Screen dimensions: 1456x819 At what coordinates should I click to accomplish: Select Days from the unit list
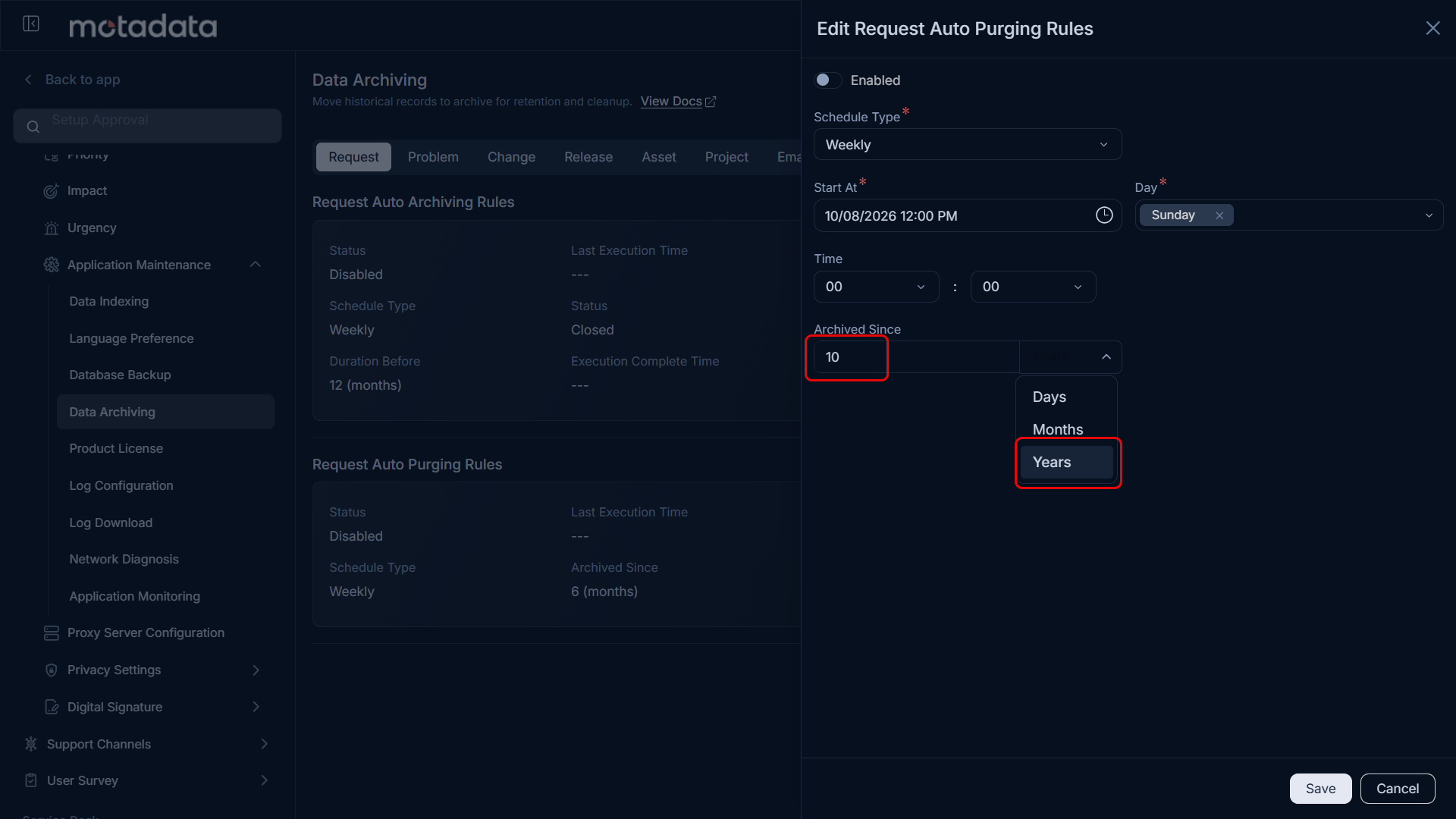1066,397
